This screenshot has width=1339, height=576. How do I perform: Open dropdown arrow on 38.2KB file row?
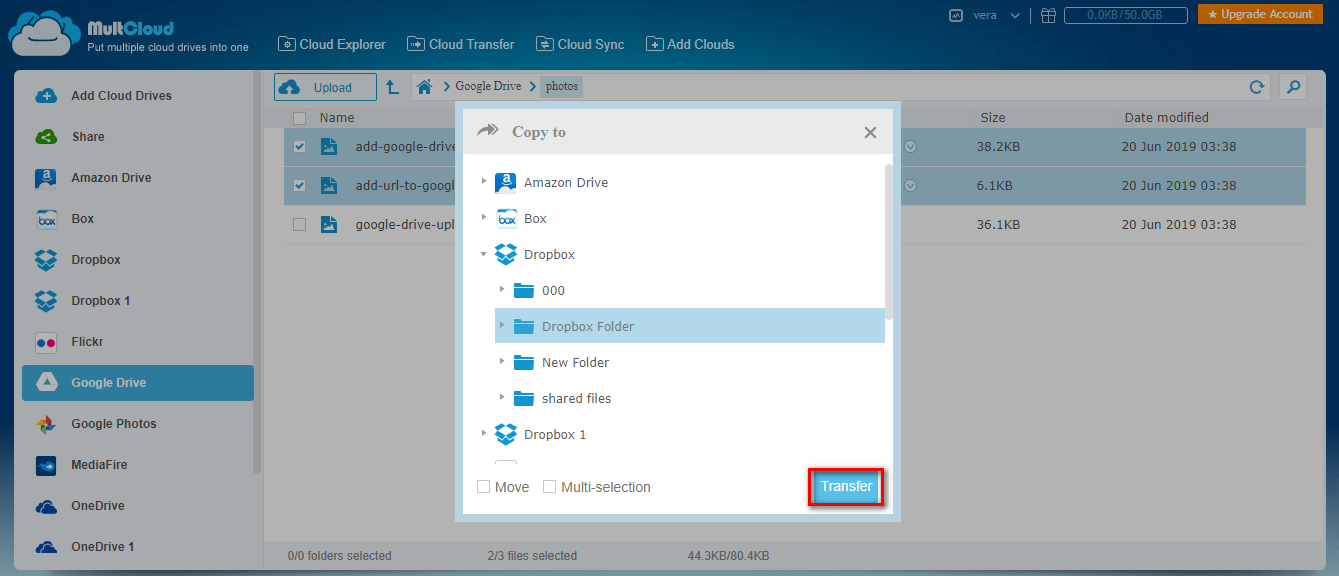[910, 147]
